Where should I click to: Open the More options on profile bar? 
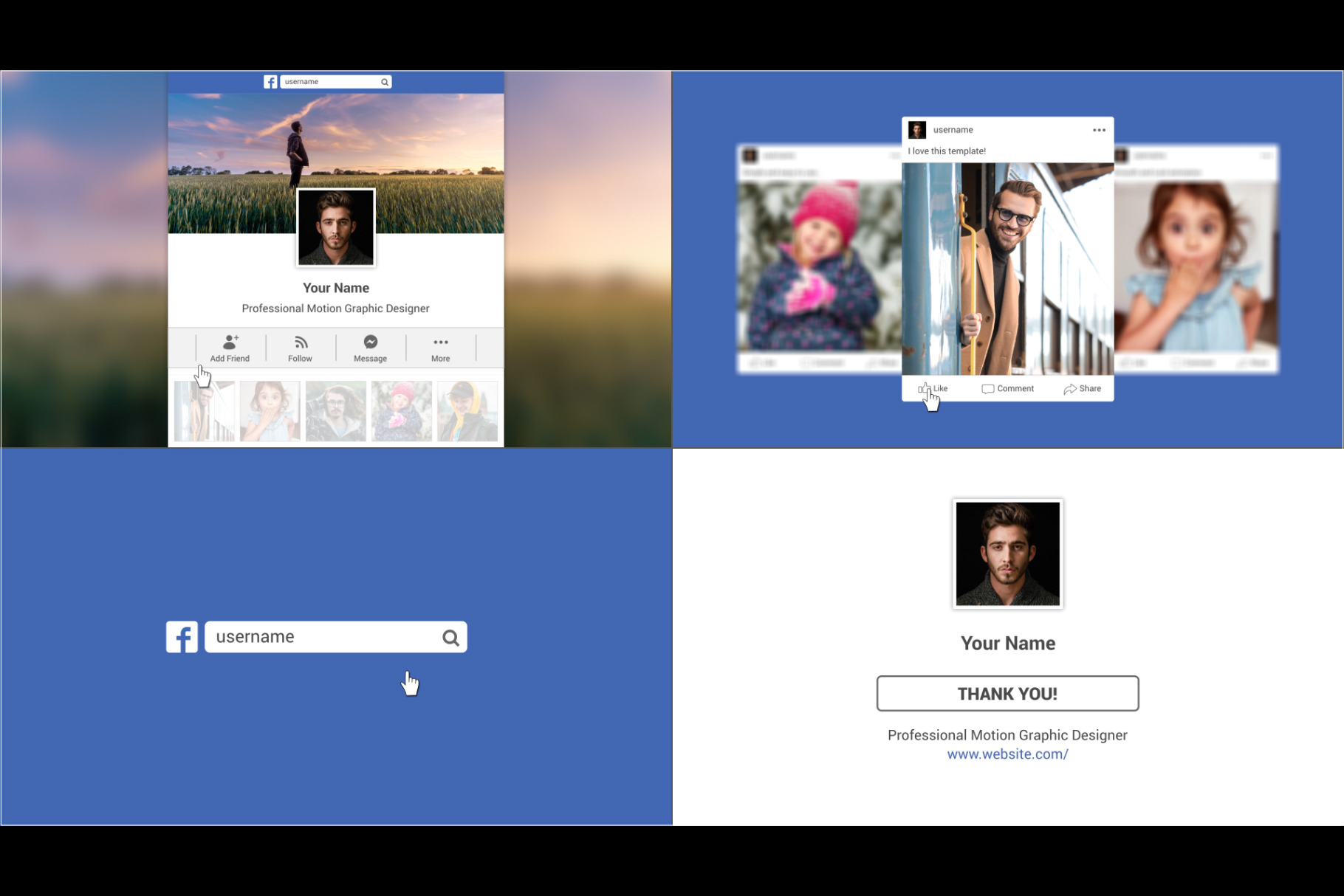(441, 342)
